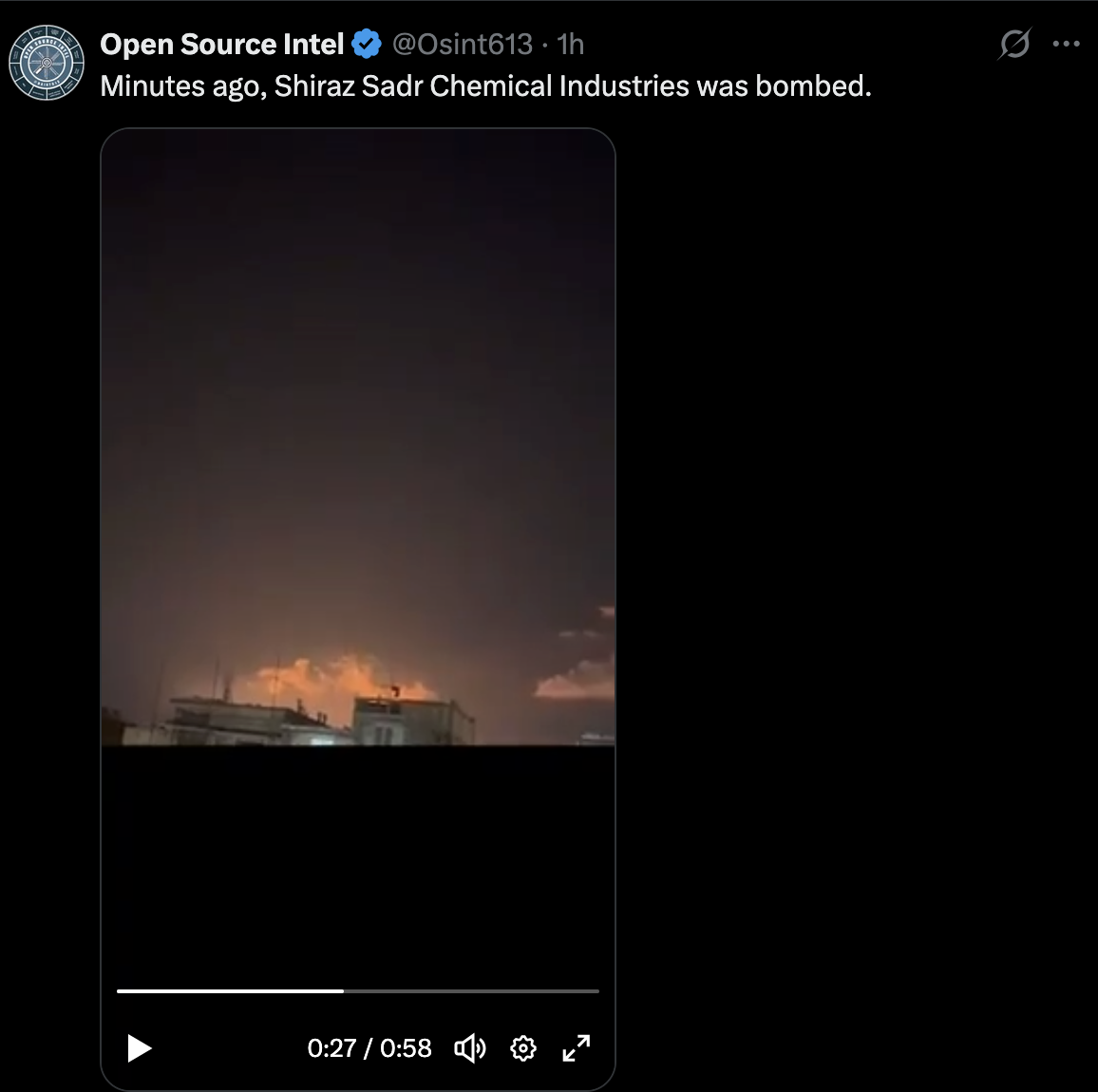1098x1092 pixels.
Task: Open the video settings gear
Action: tap(523, 1048)
